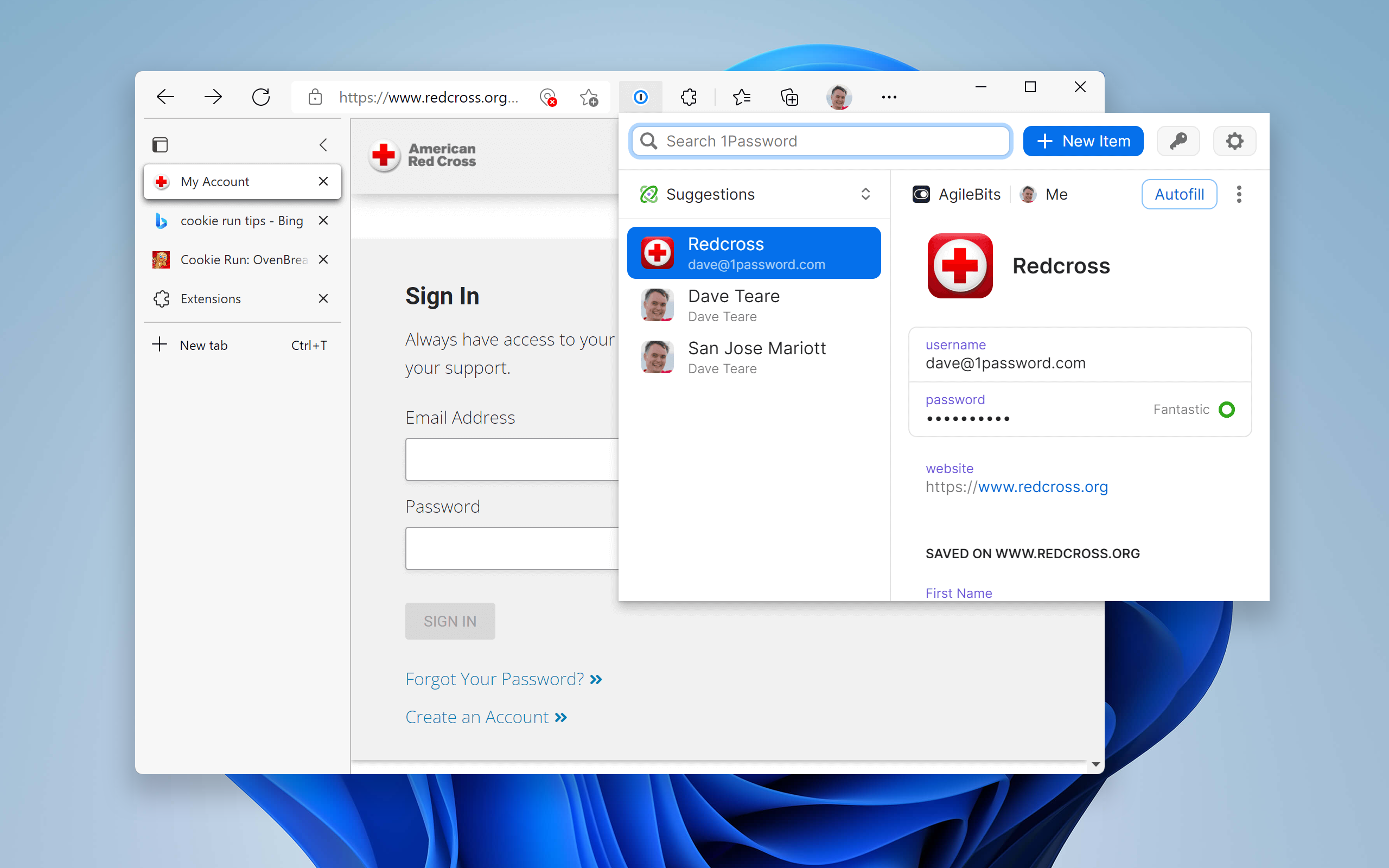
Task: Open the Suggestions sort chevron
Action: click(x=865, y=194)
